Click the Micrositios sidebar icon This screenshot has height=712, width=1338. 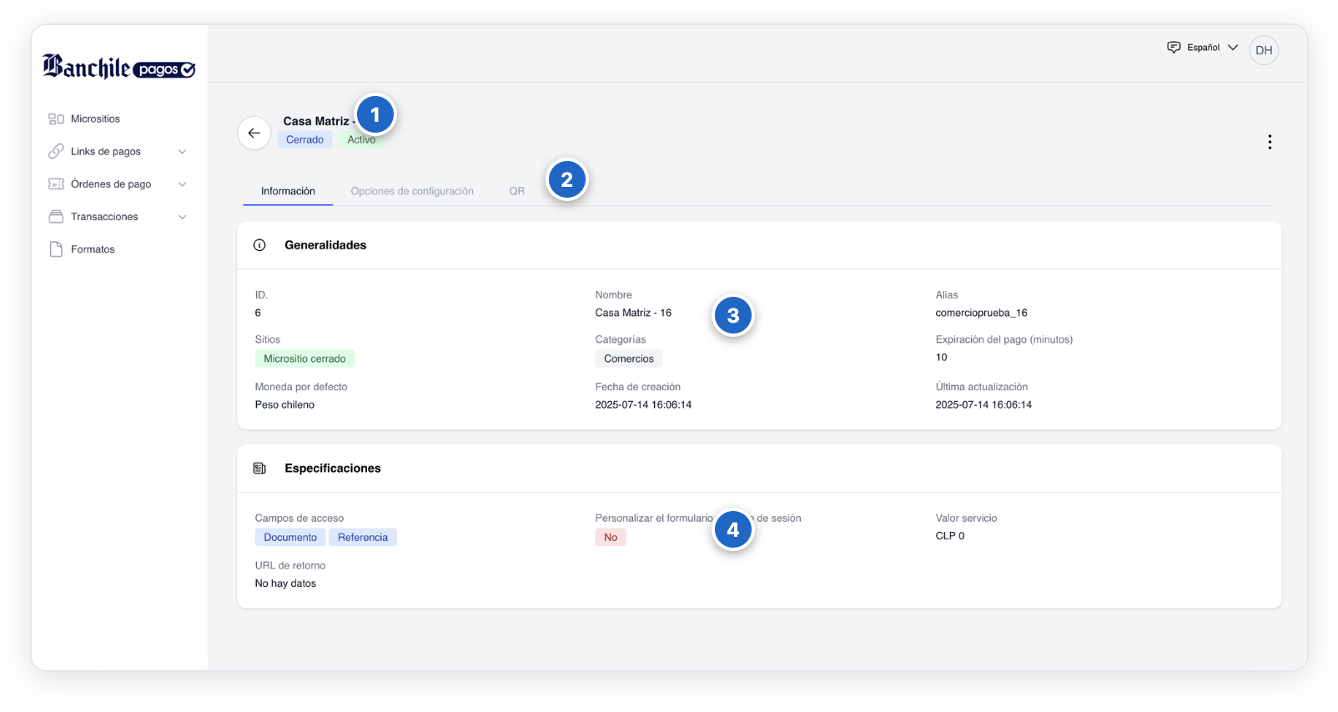click(x=56, y=119)
